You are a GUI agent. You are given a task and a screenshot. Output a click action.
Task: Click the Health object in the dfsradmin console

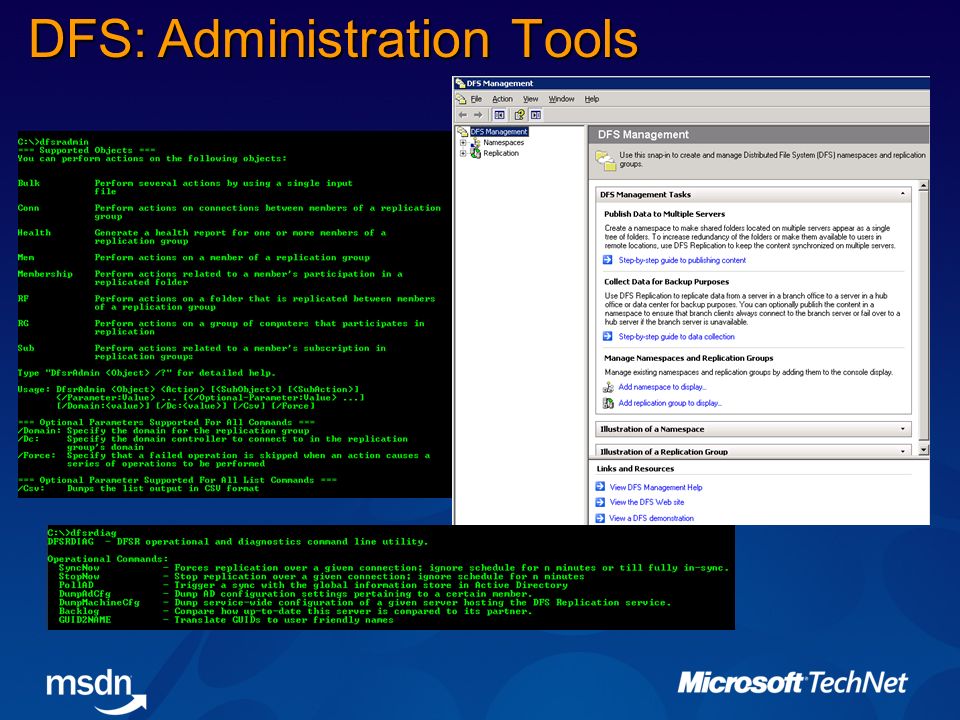pos(34,233)
